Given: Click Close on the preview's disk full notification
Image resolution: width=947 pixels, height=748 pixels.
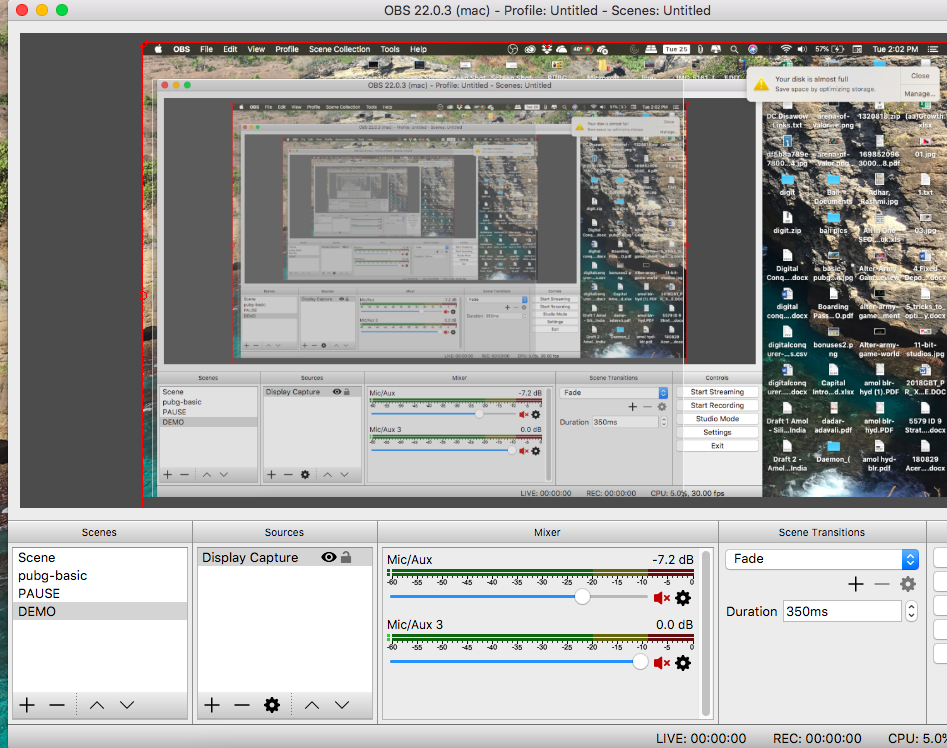Looking at the screenshot, I should click(x=920, y=76).
